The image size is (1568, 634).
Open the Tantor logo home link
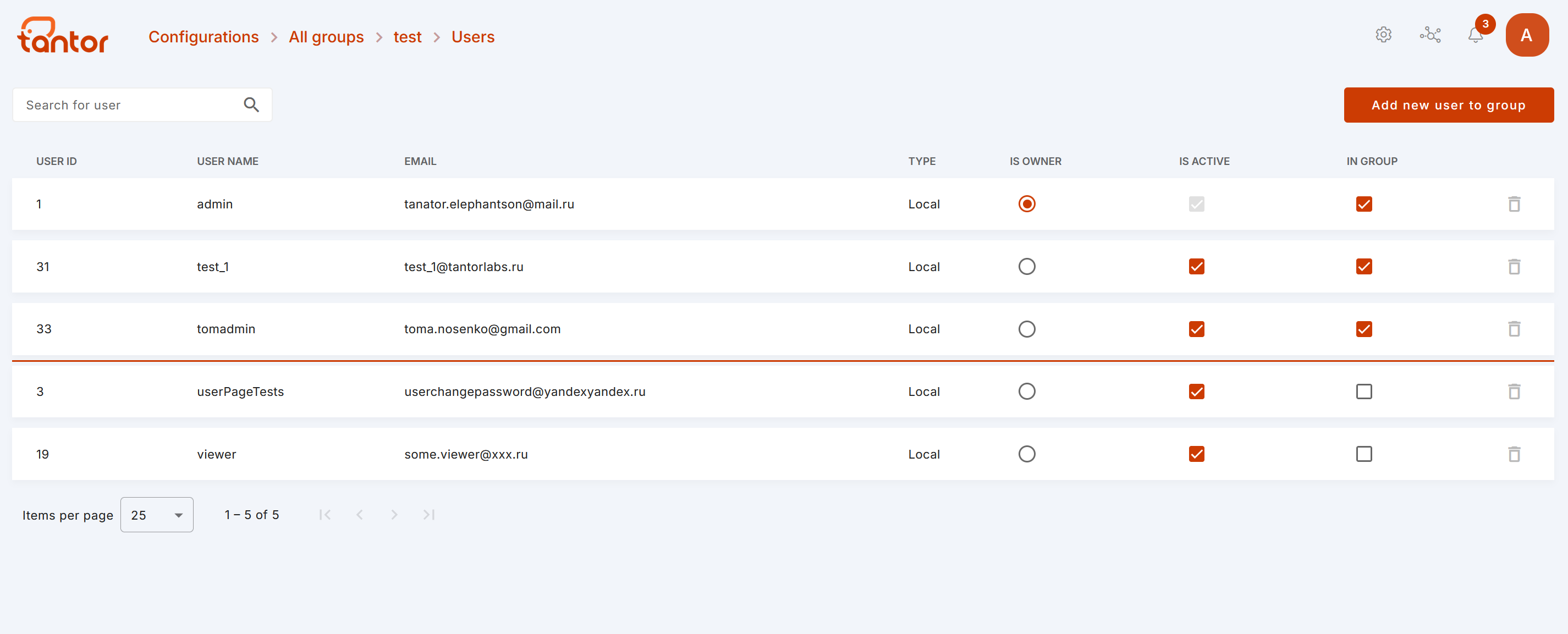click(x=63, y=35)
